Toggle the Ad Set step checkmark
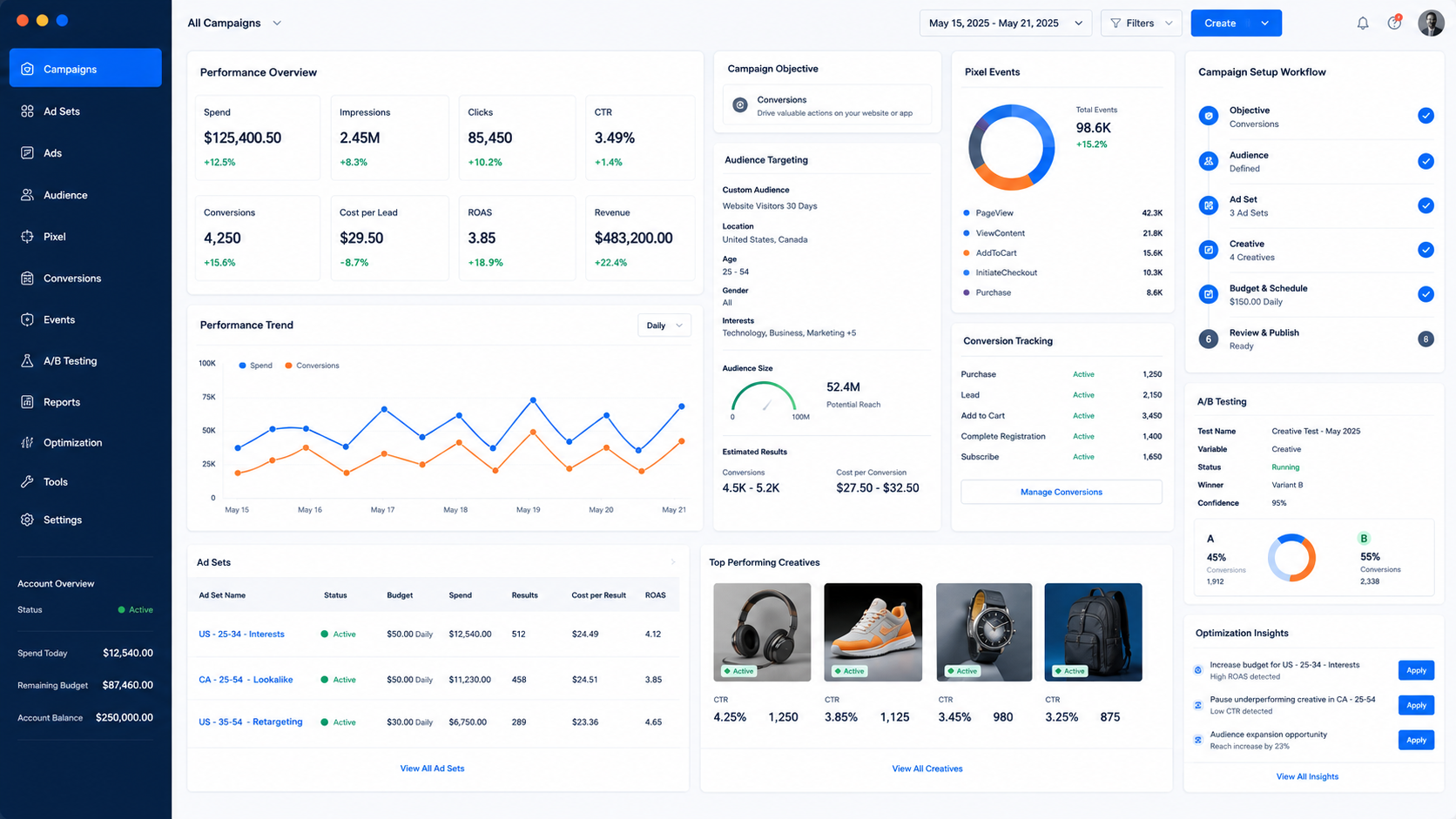 [x=1426, y=205]
